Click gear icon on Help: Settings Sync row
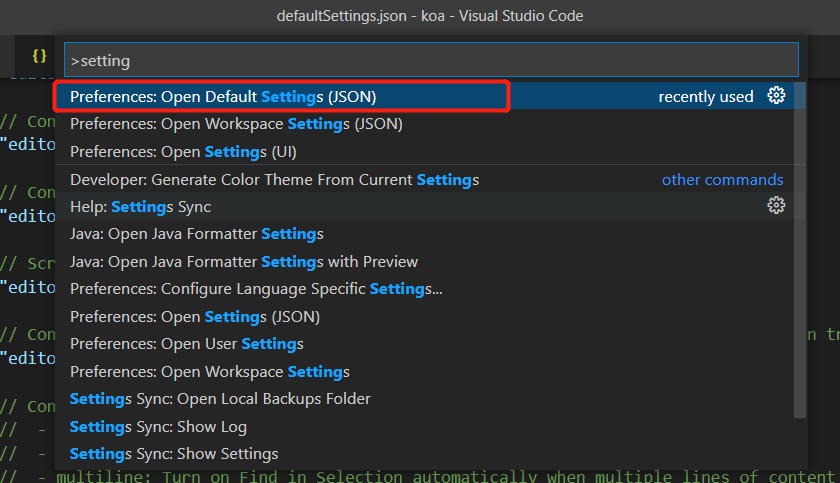 pyautogui.click(x=776, y=205)
